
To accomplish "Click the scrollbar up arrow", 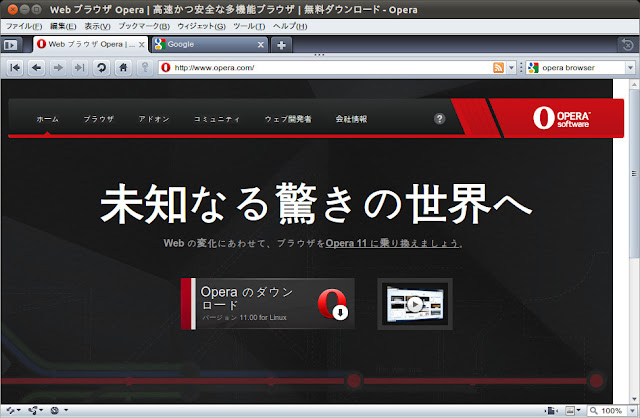I will coord(634,84).
